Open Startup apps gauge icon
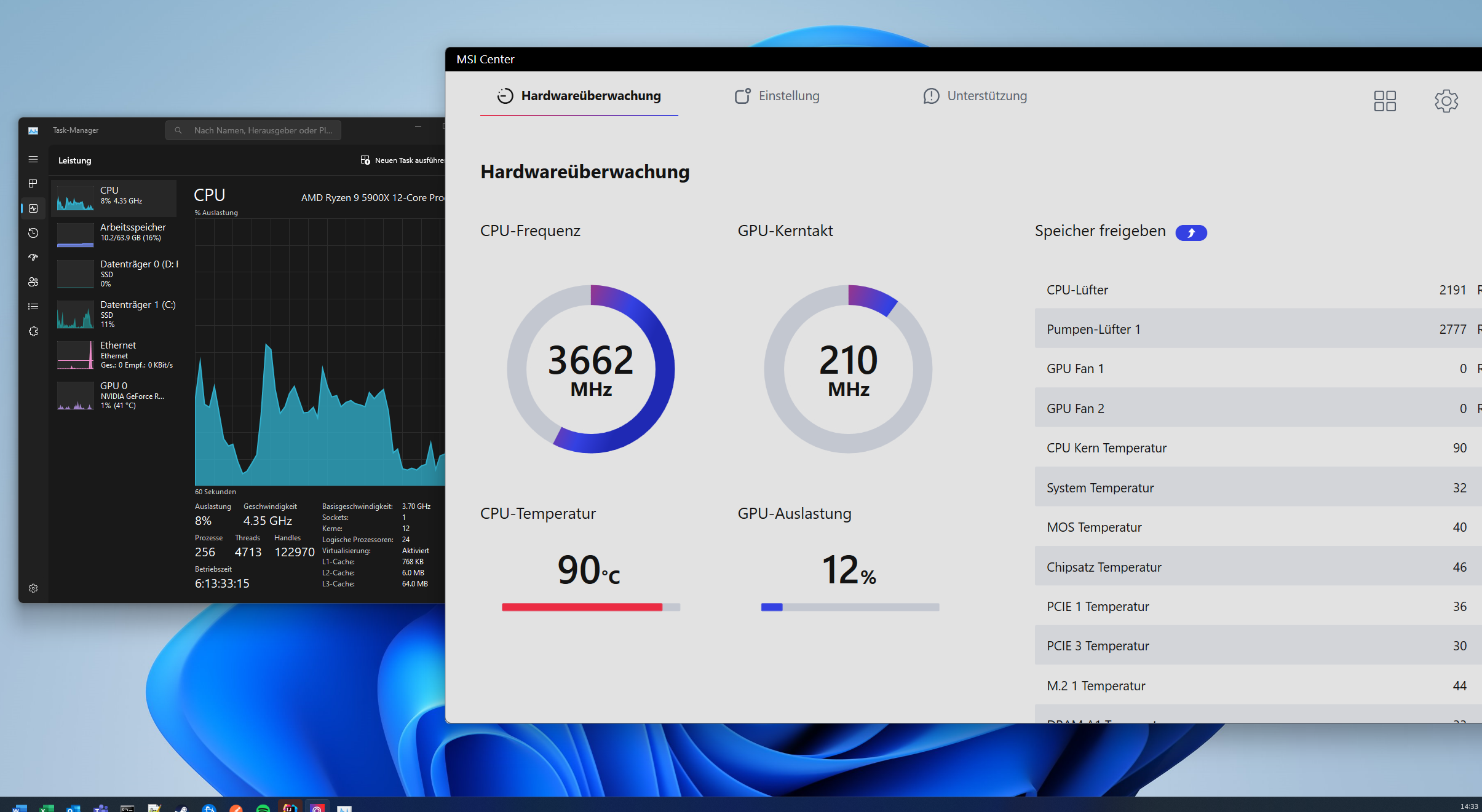1482x812 pixels. coord(33,258)
